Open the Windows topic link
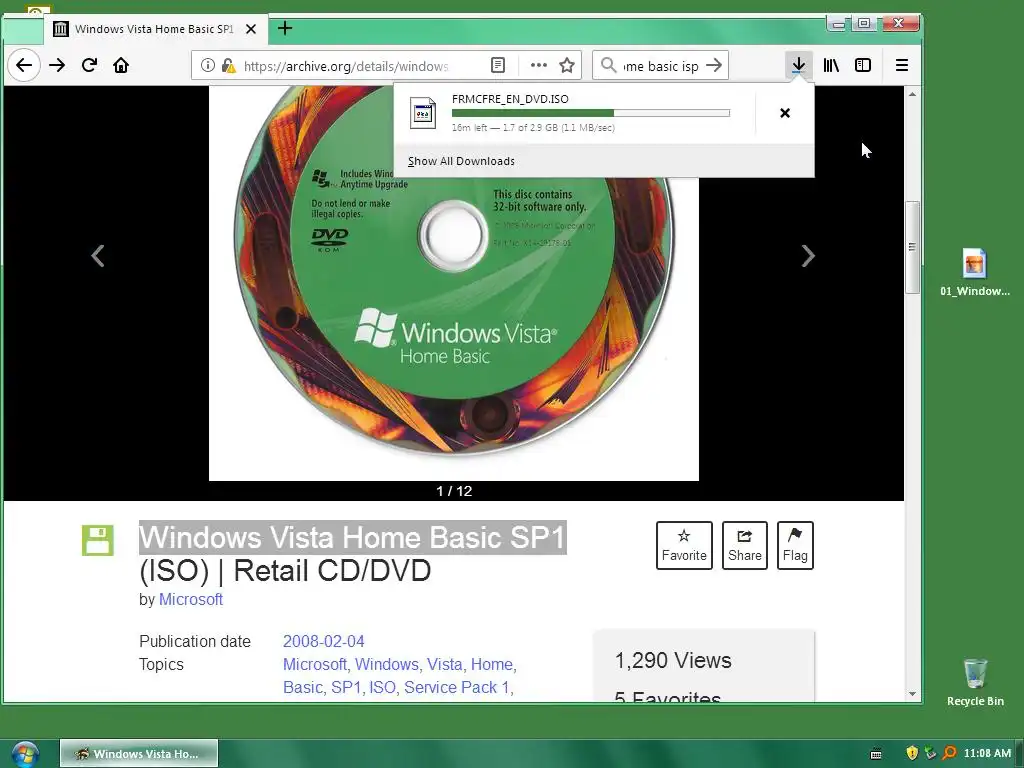The height and width of the screenshot is (768, 1024). (387, 664)
